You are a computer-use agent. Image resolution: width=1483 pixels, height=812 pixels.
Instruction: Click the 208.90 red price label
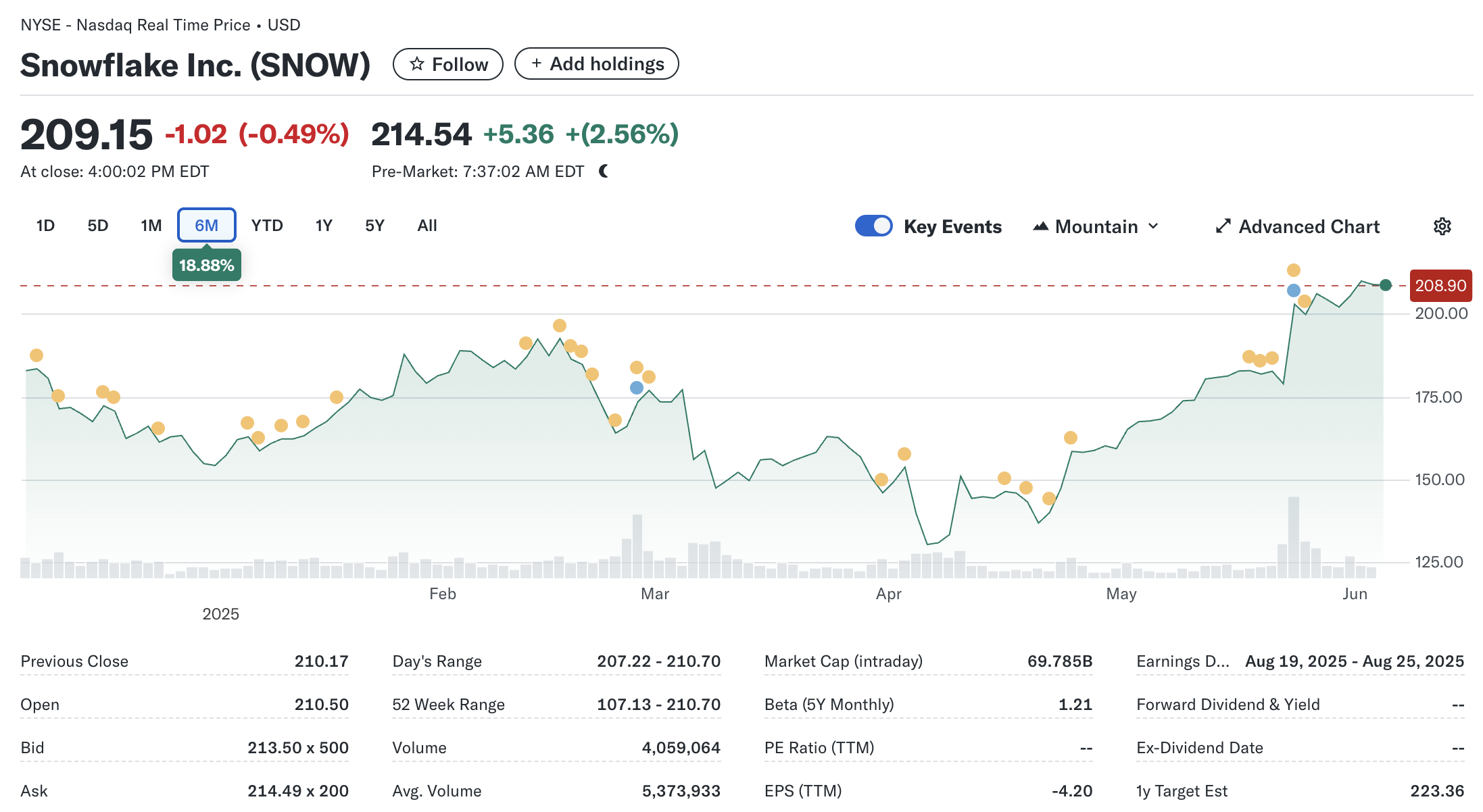[1440, 286]
